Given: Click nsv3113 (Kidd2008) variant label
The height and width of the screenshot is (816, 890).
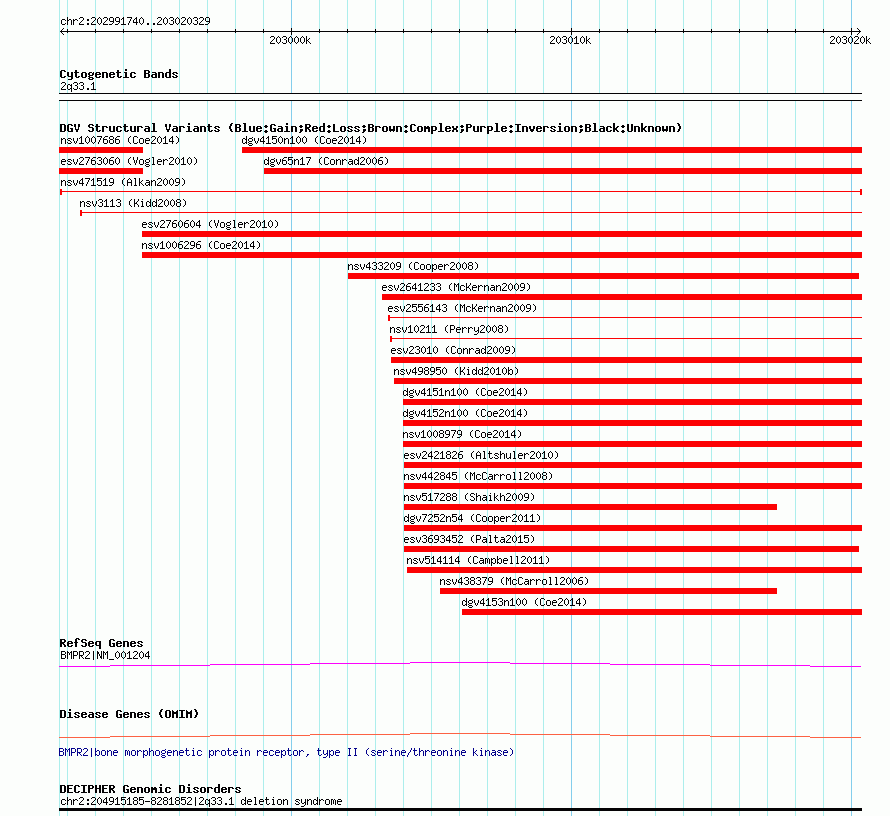Looking at the screenshot, I should tap(133, 203).
